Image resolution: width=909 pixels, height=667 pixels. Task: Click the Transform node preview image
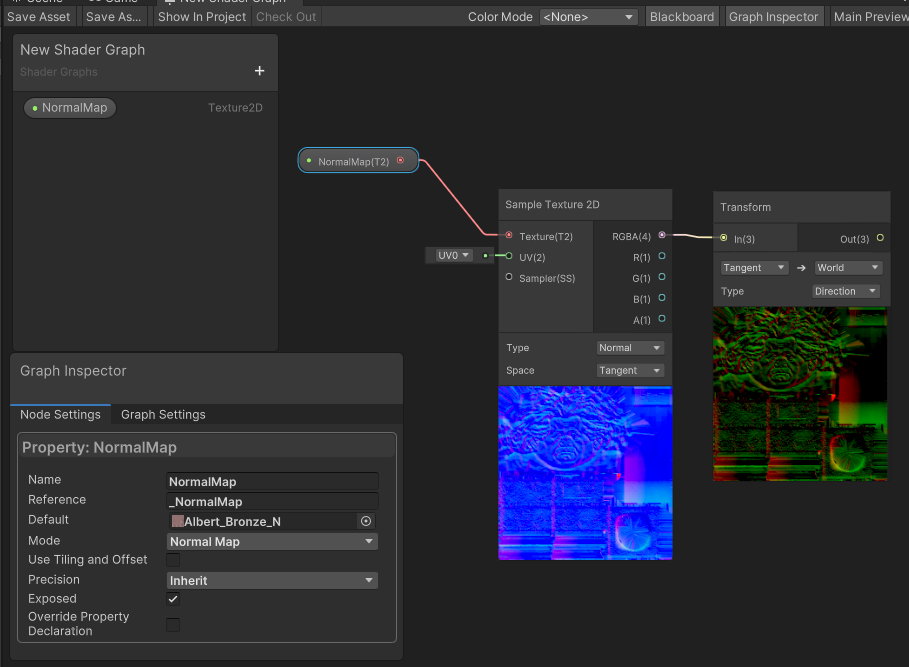800,394
